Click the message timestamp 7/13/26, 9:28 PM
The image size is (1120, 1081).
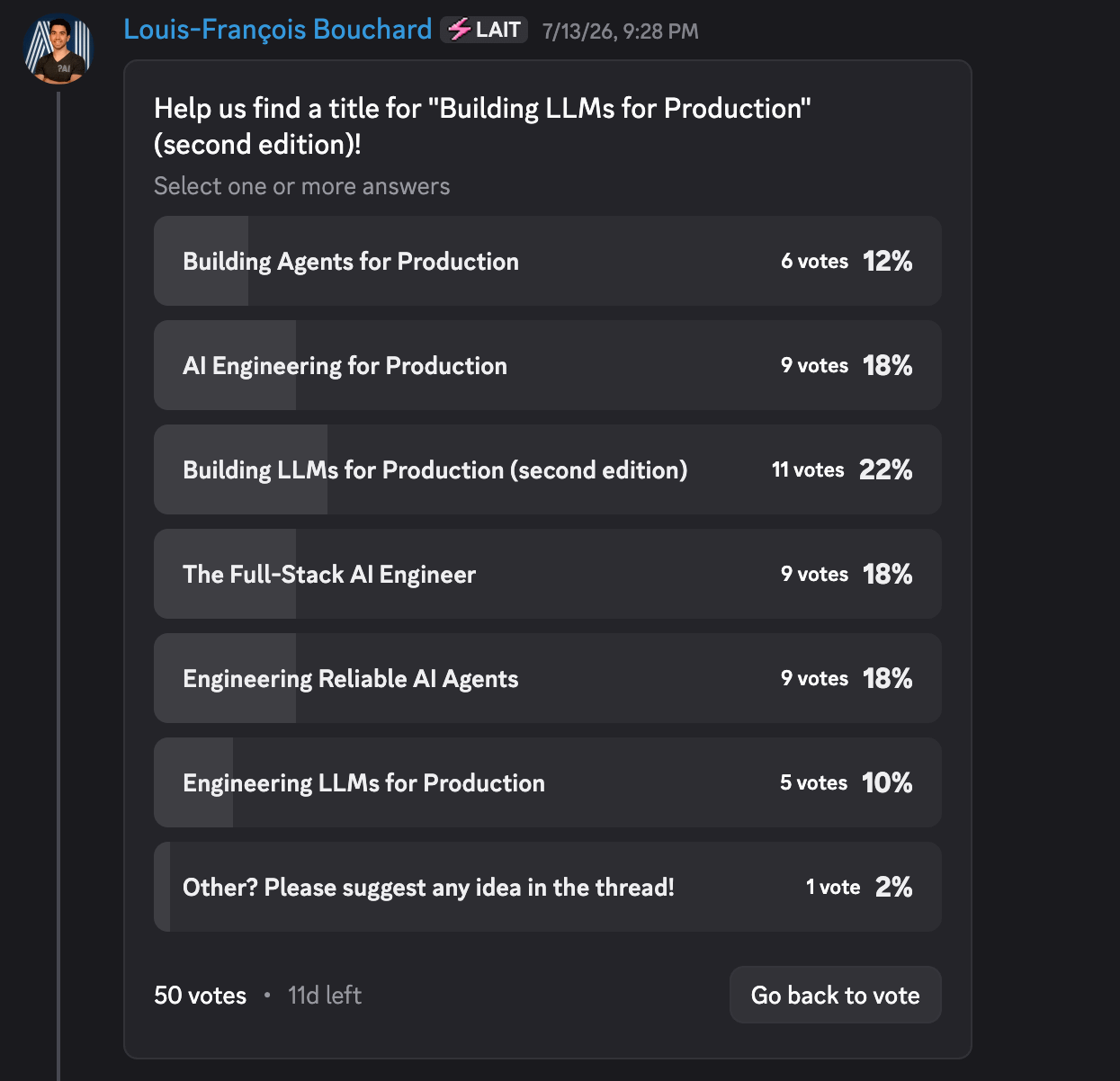tap(620, 31)
